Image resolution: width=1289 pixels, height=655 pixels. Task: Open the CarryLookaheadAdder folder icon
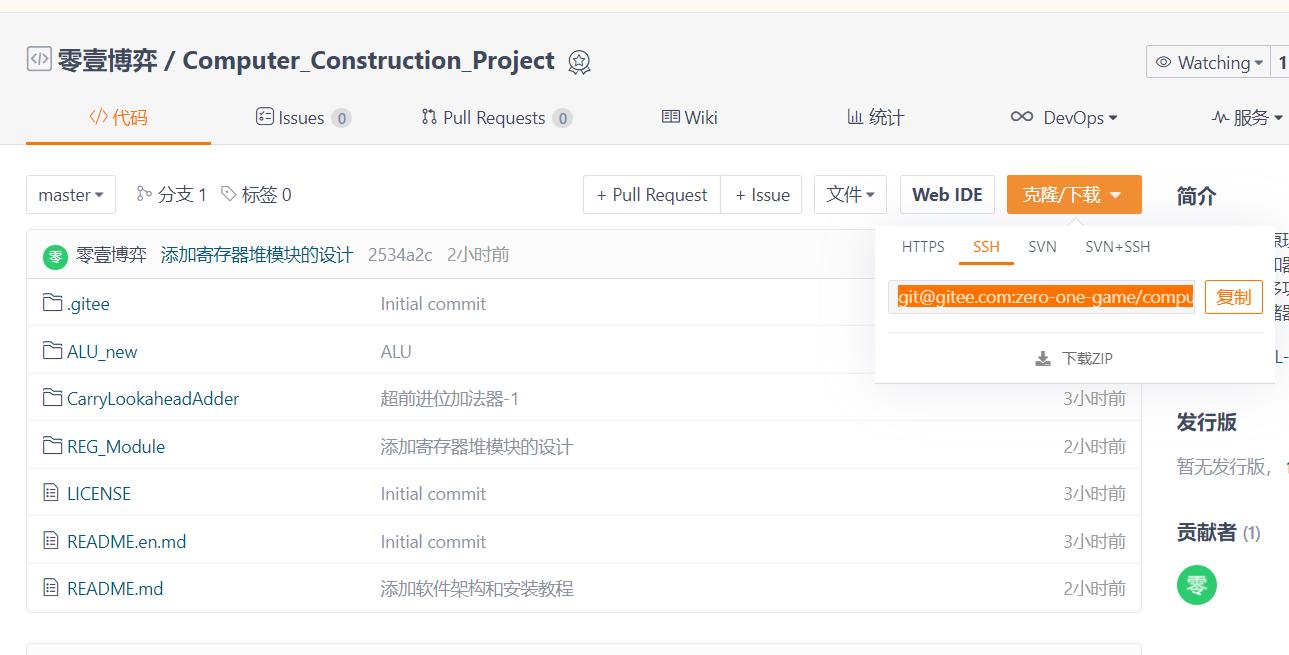click(53, 398)
